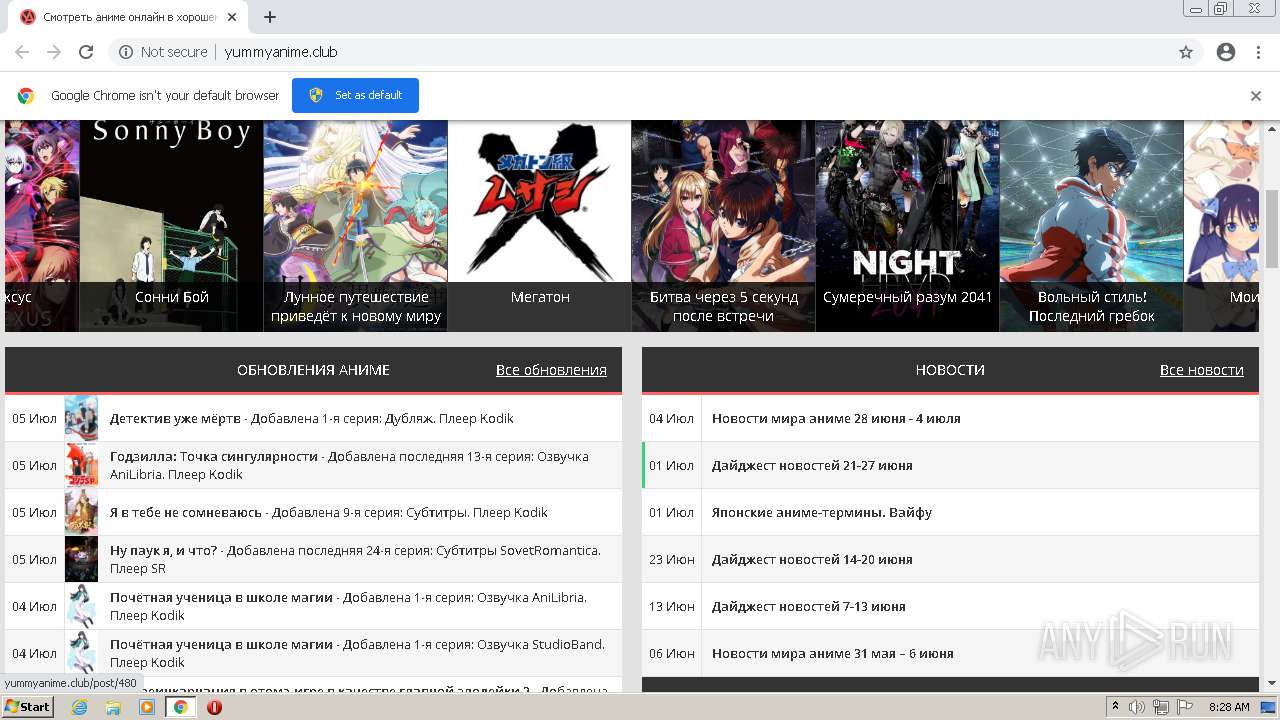Follow the Все обновления link
1280x720 pixels.
pos(551,370)
